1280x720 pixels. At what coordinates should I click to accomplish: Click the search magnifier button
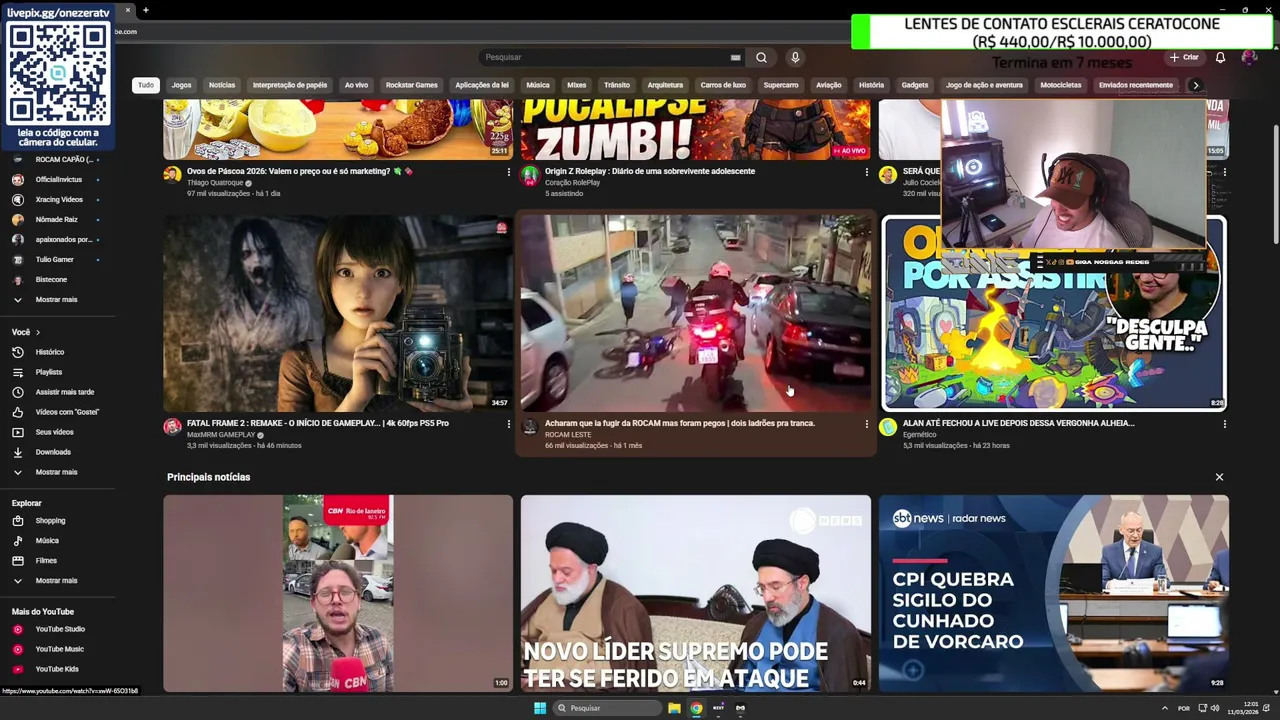pos(761,57)
